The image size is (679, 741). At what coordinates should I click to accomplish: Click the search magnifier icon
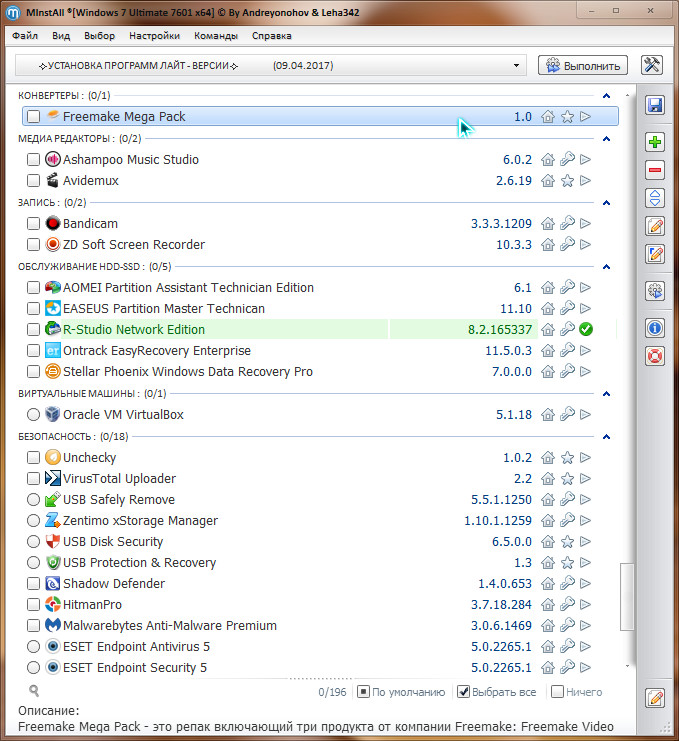click(34, 691)
